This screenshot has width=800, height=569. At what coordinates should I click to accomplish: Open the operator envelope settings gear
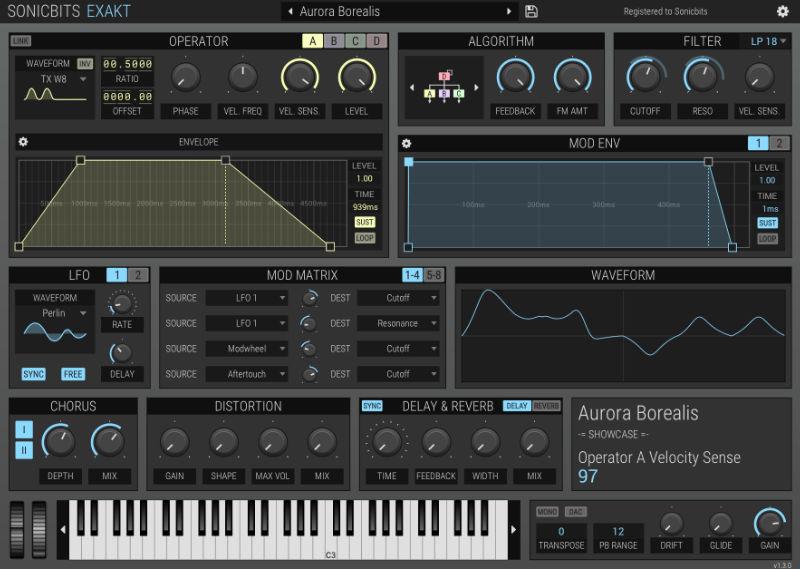(x=24, y=143)
